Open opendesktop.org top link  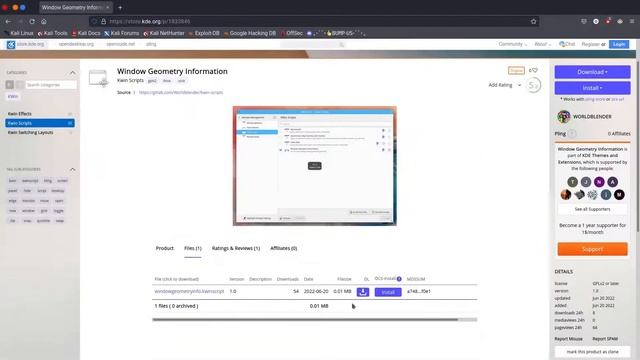[x=76, y=44]
